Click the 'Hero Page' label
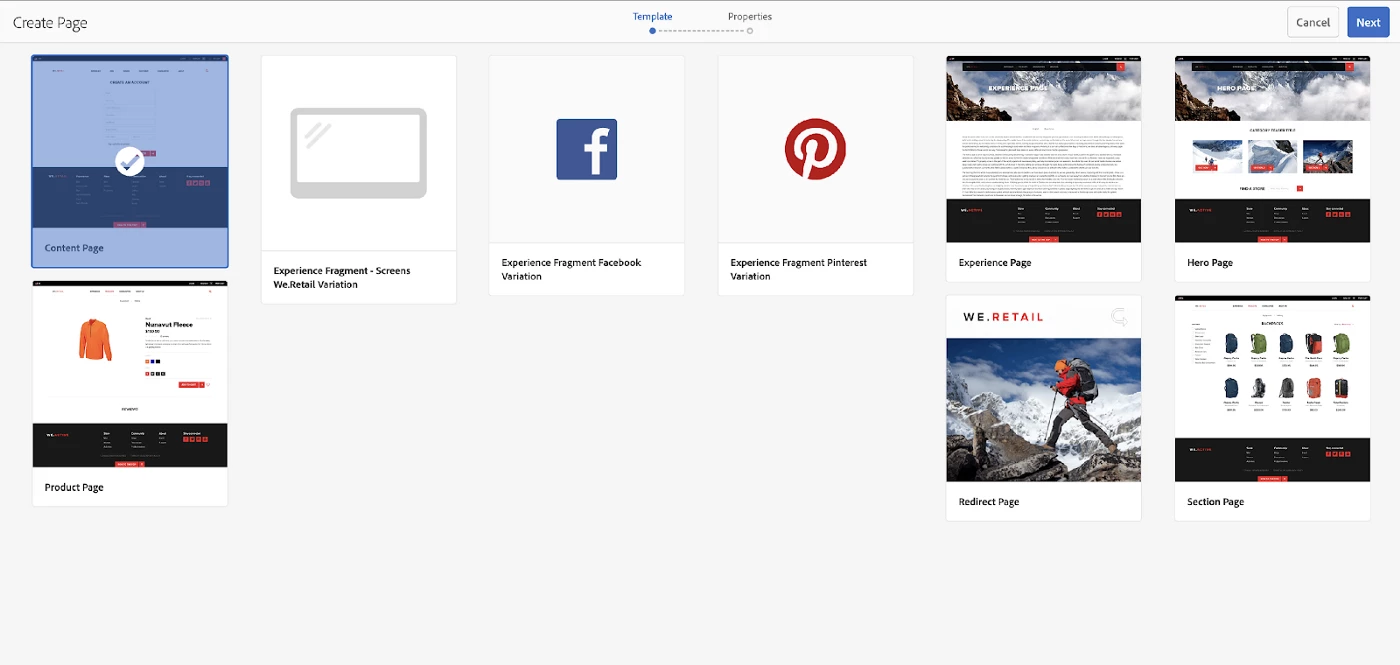 [x=1210, y=262]
